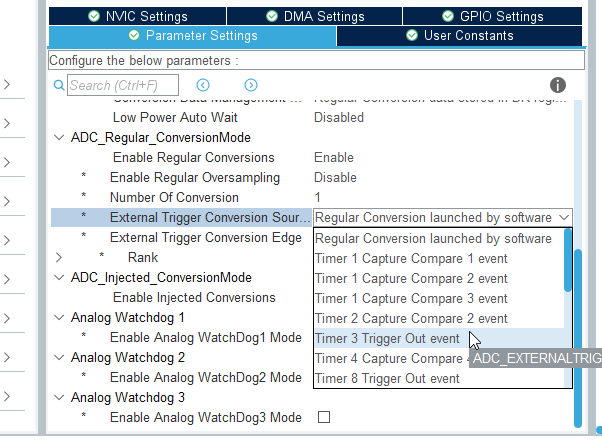Open the GPIO Settings tab
This screenshot has width=602, height=440.
tap(493, 17)
